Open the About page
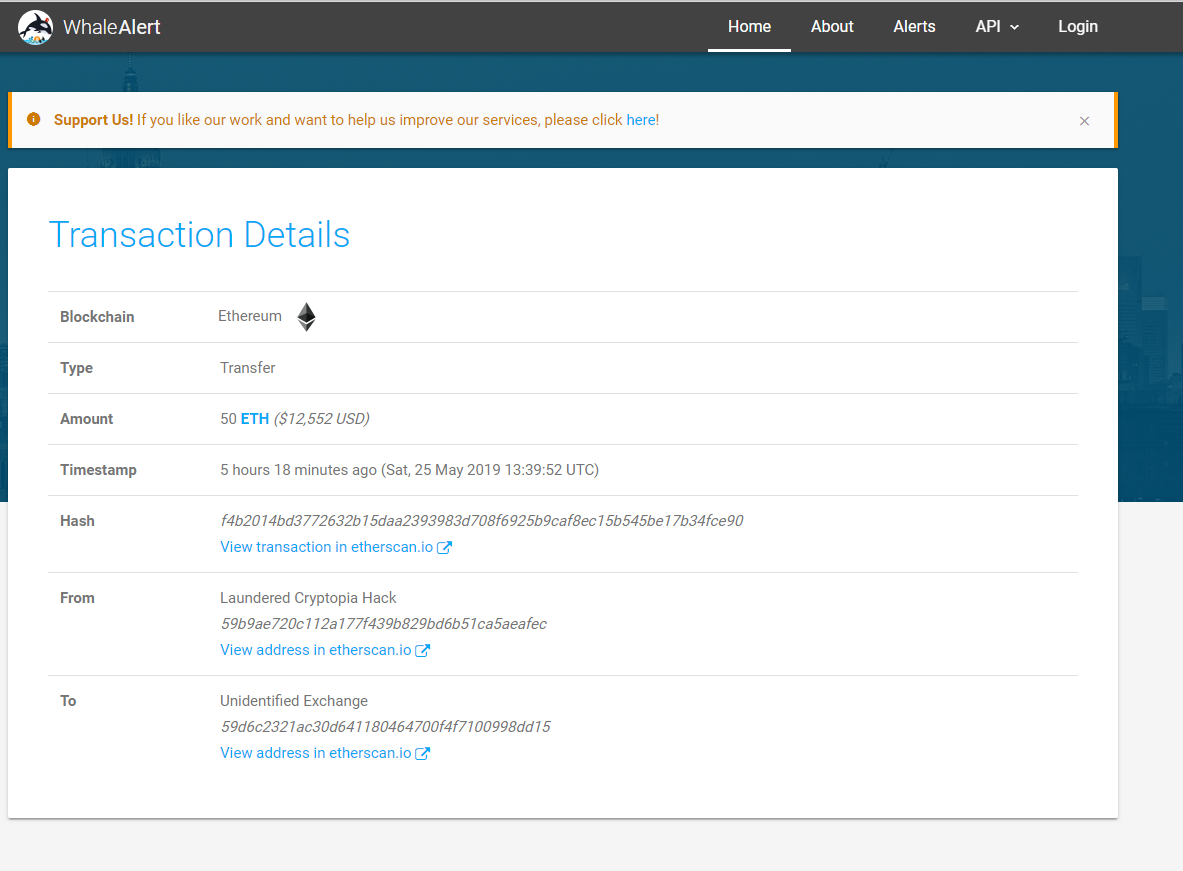Screen dimensions: 1183x871 832,26
